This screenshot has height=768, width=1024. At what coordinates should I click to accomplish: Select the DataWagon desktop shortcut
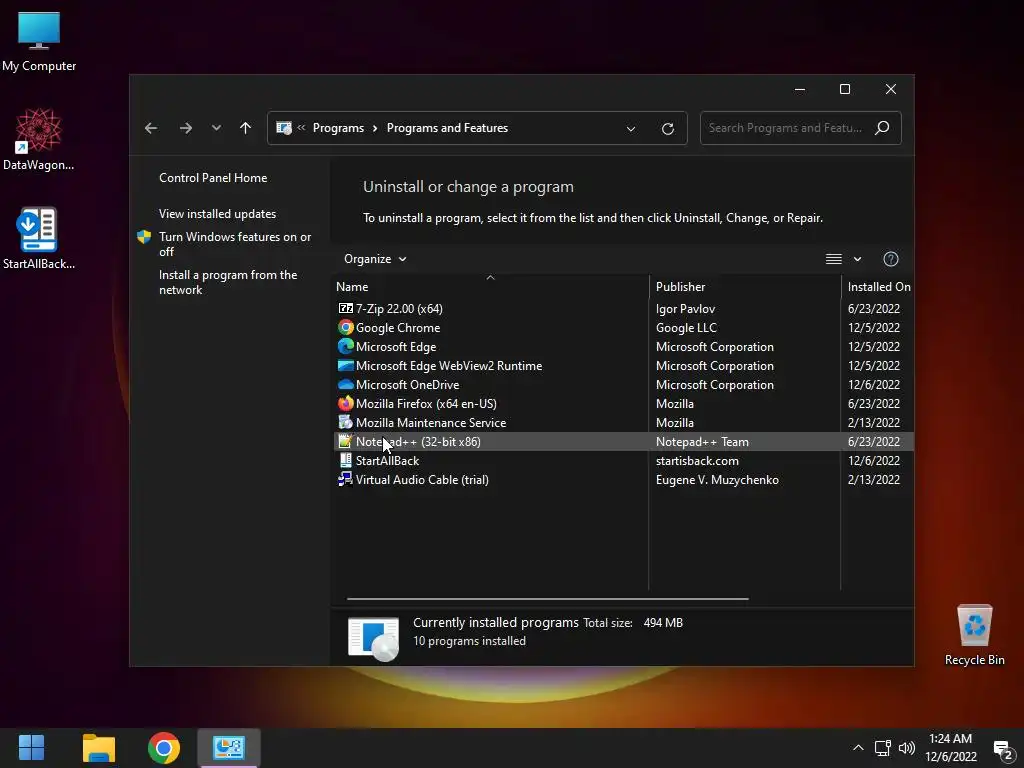click(x=39, y=140)
